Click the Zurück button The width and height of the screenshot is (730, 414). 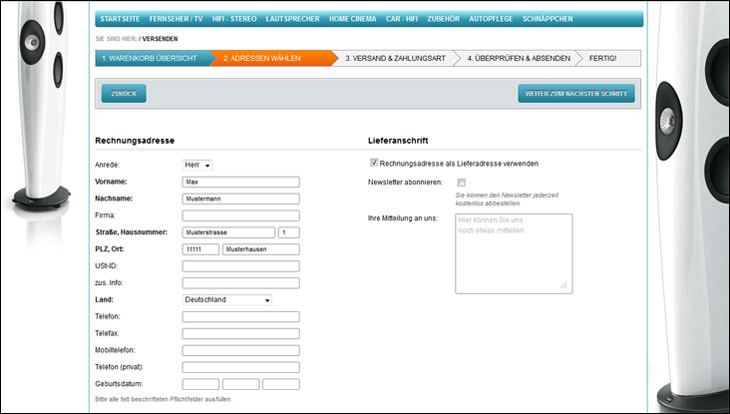point(124,93)
